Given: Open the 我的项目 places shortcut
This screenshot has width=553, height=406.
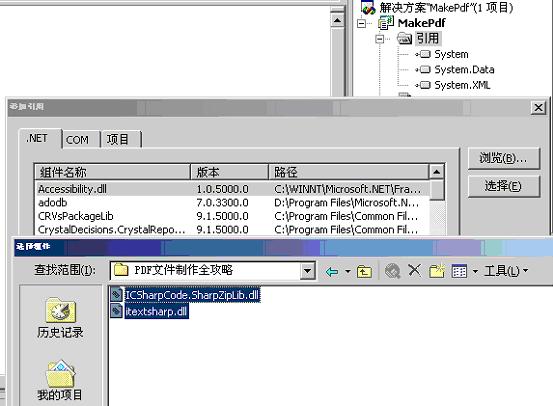Looking at the screenshot, I should (60, 381).
